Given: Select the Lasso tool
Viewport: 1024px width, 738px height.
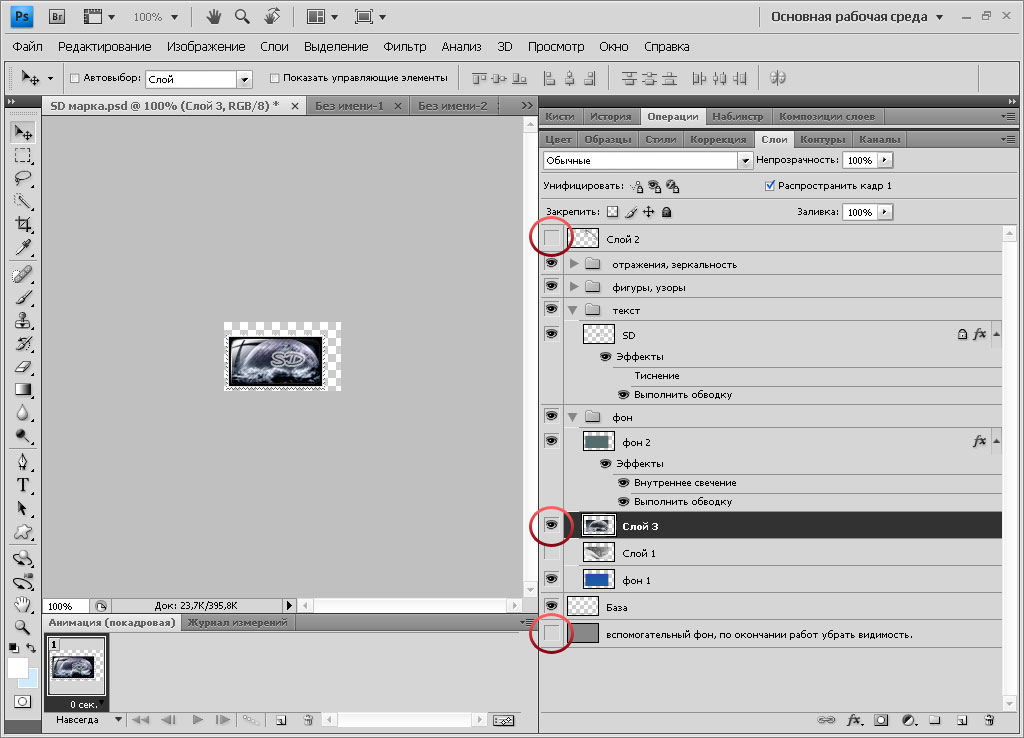Looking at the screenshot, I should pos(23,178).
